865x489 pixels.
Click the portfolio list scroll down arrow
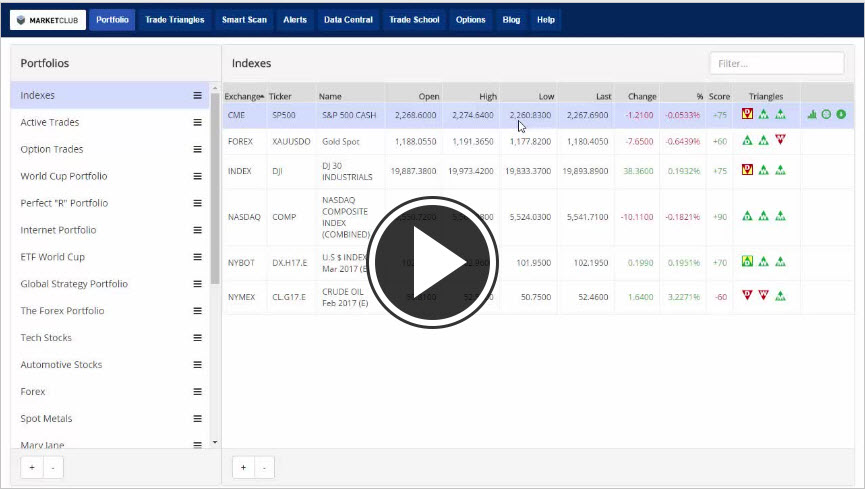[x=215, y=442]
